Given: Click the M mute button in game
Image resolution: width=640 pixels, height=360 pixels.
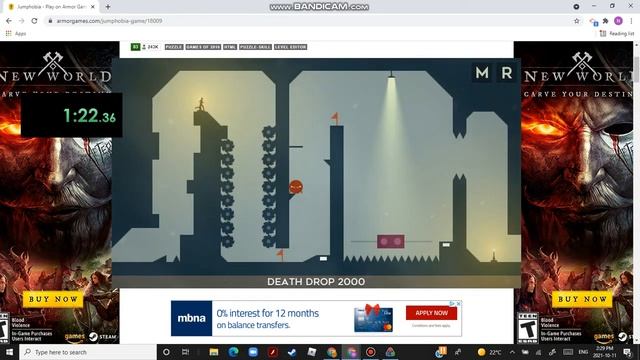Looking at the screenshot, I should 482,73.
